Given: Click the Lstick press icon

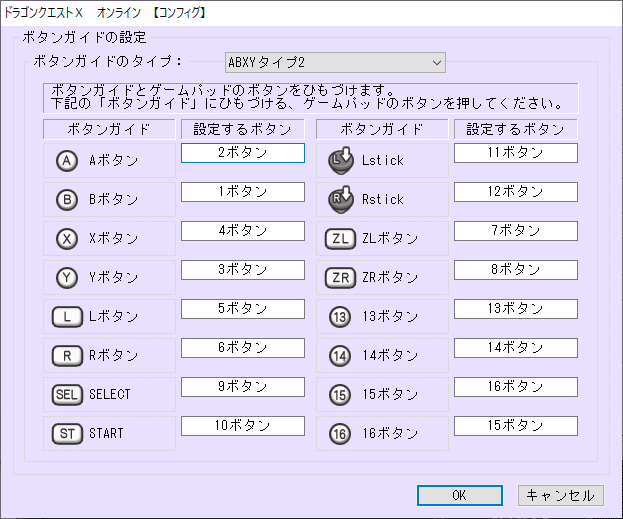Looking at the screenshot, I should click(341, 161).
